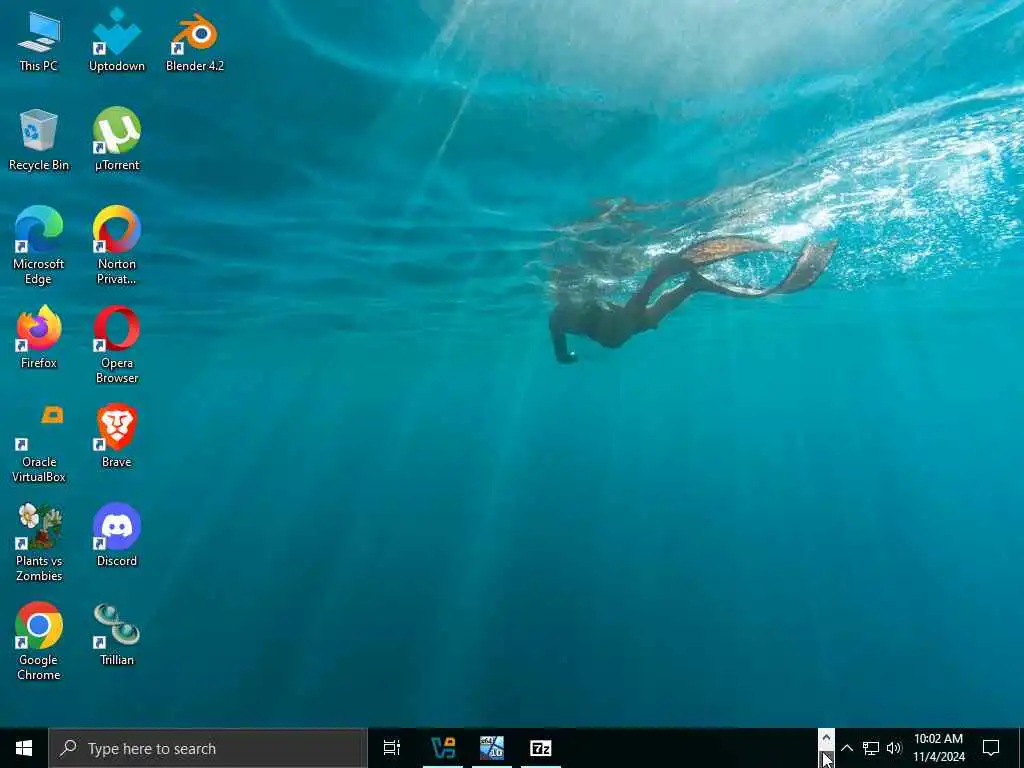The width and height of the screenshot is (1024, 768).
Task: Click the 'Type here to search' box
Action: pyautogui.click(x=208, y=748)
